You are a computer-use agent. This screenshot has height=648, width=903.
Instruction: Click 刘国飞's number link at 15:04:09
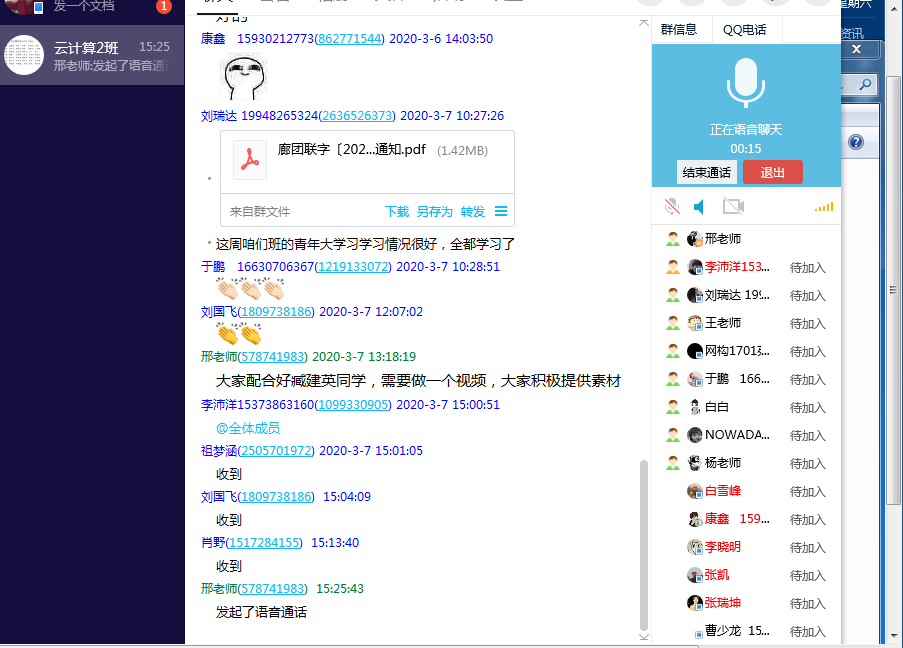point(276,497)
